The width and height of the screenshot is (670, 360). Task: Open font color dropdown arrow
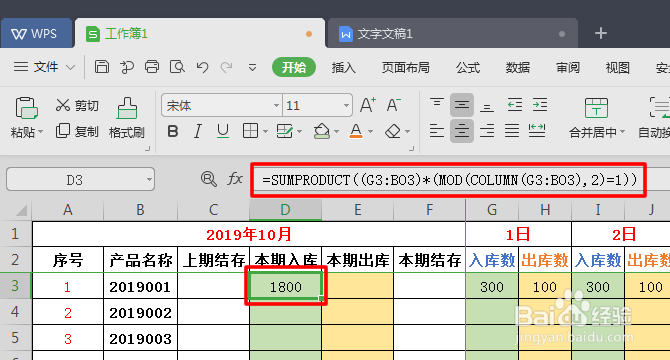point(370,132)
